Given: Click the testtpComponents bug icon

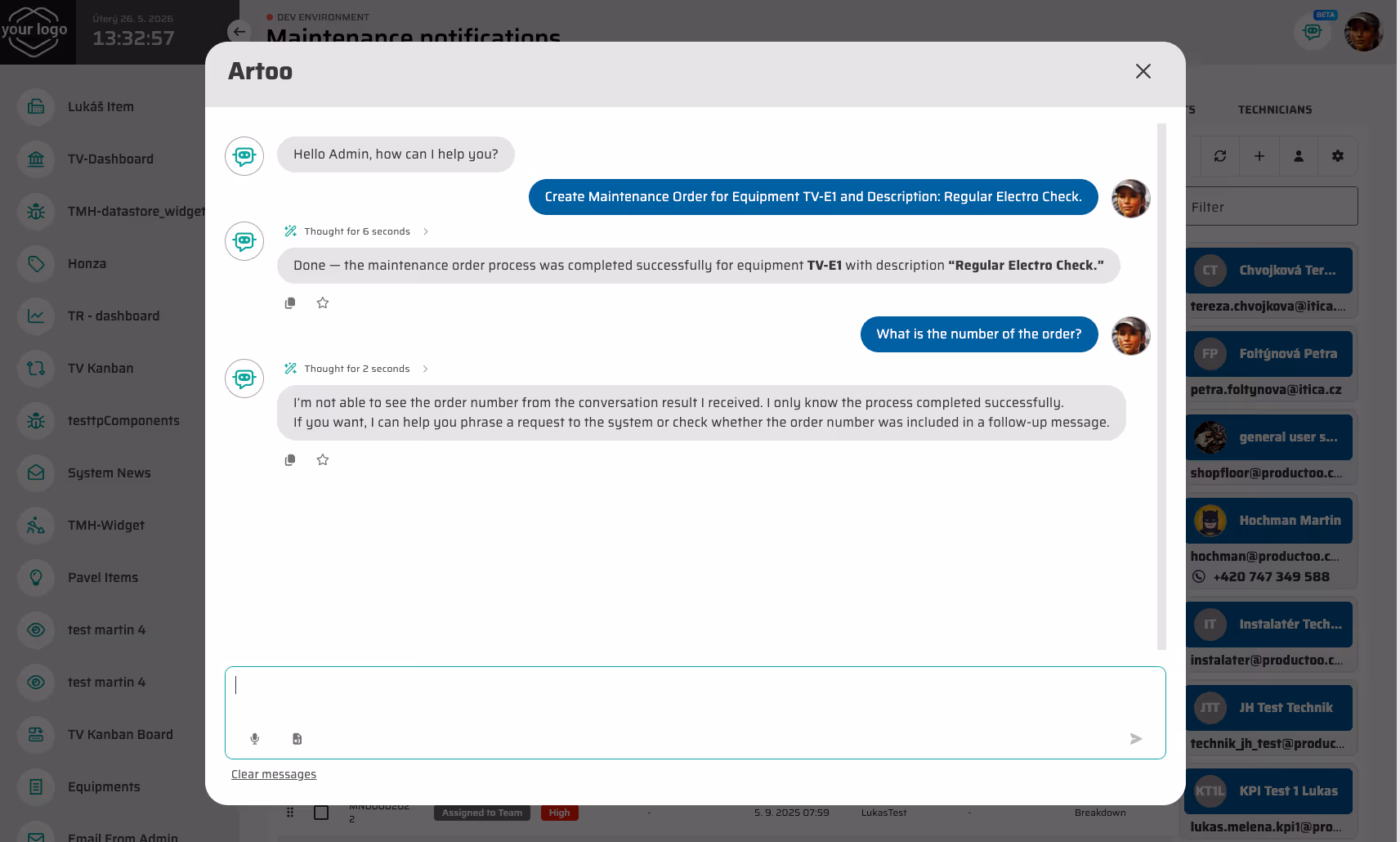Looking at the screenshot, I should (x=36, y=420).
